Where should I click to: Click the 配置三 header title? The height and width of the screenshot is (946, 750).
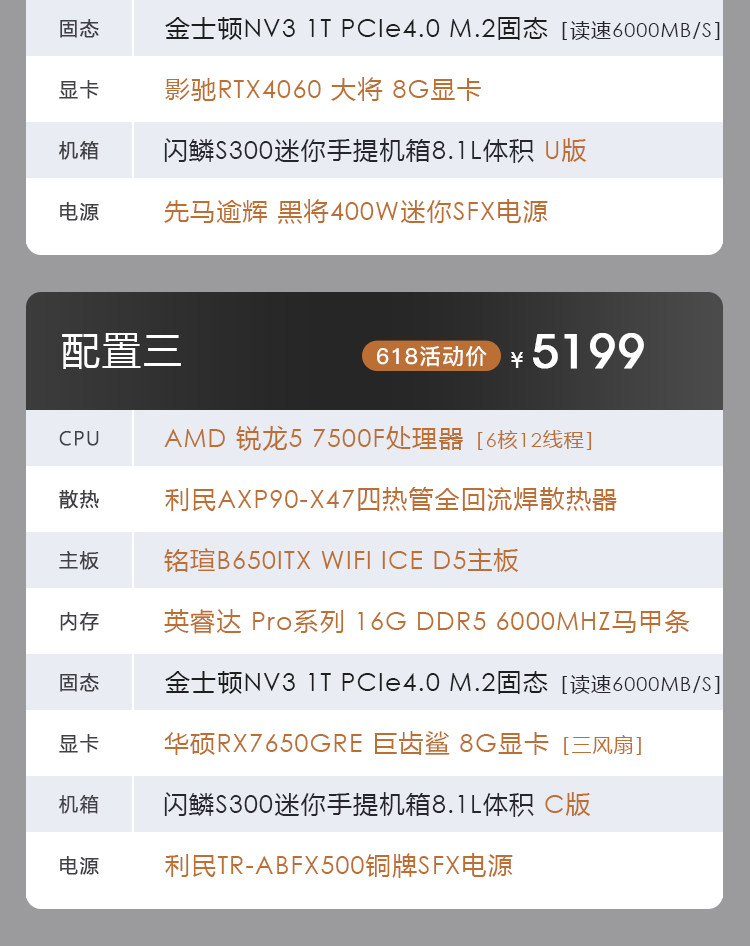[x=121, y=351]
